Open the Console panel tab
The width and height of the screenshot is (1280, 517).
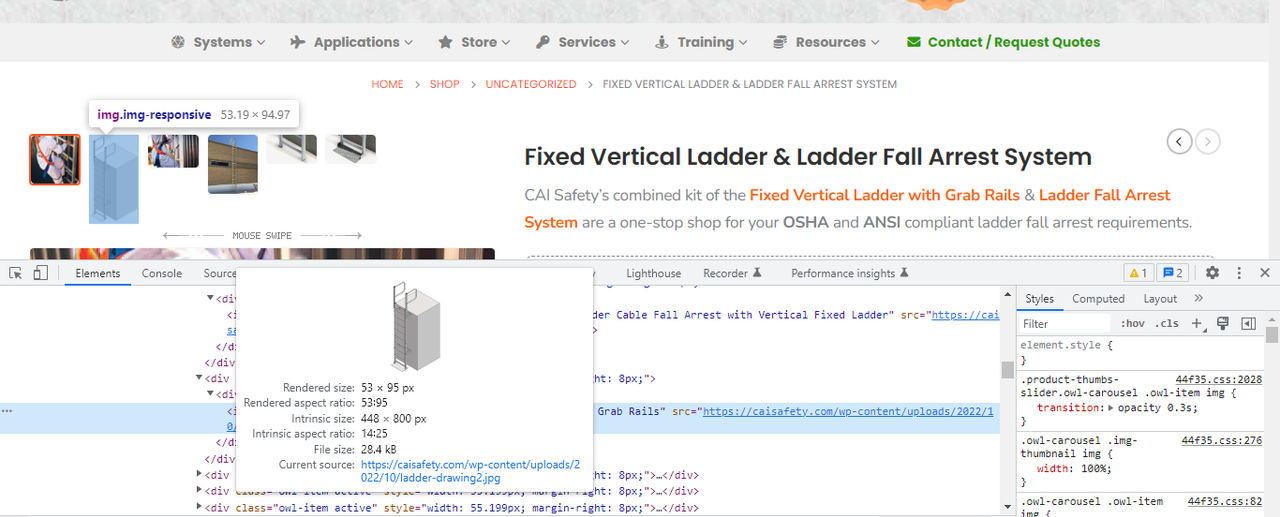click(x=162, y=273)
